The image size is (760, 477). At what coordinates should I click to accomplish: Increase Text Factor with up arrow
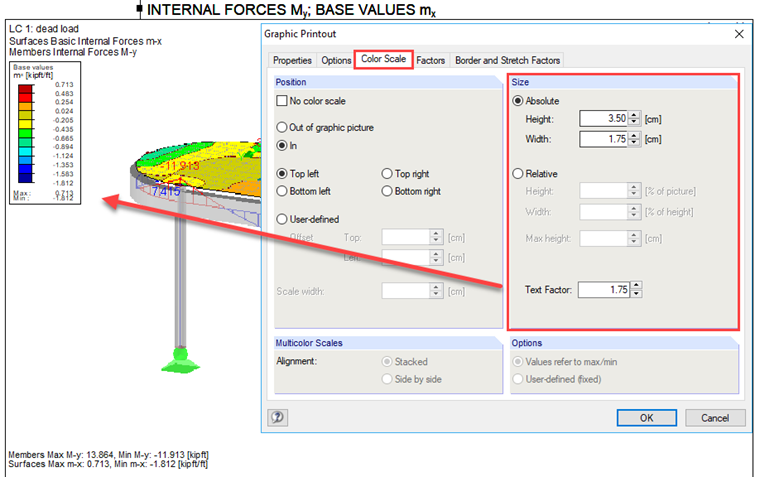point(636,286)
